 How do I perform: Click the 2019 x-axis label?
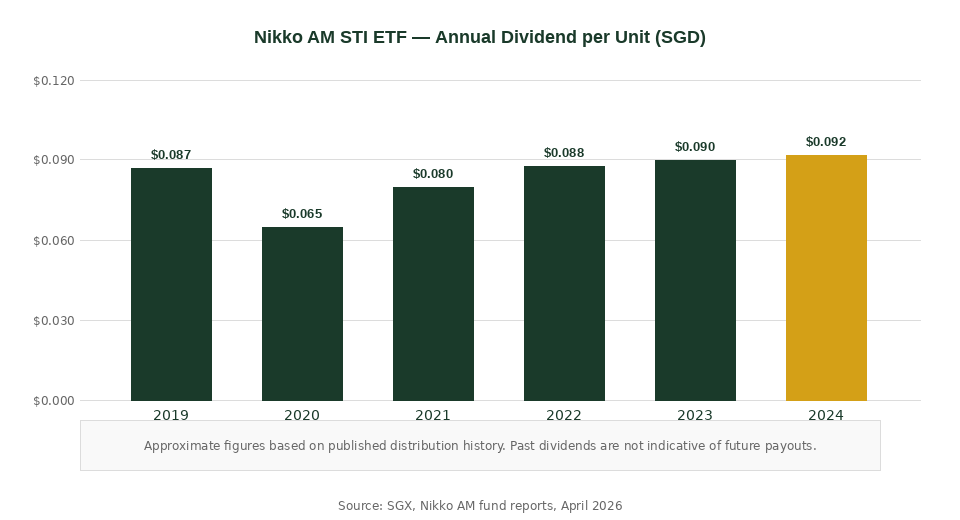coord(171,415)
